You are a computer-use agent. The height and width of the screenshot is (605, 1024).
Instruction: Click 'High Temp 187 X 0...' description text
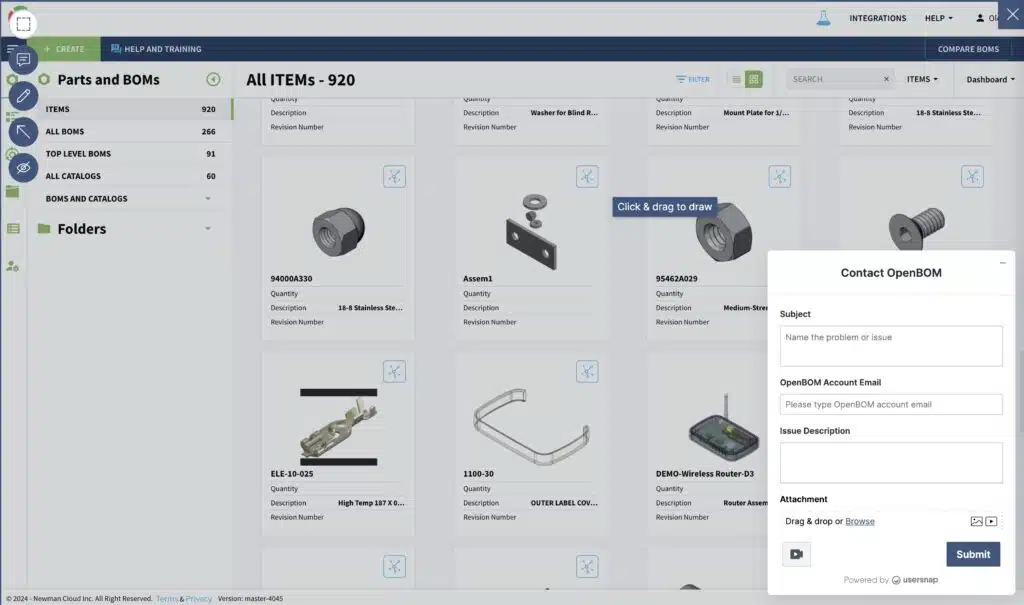(371, 503)
